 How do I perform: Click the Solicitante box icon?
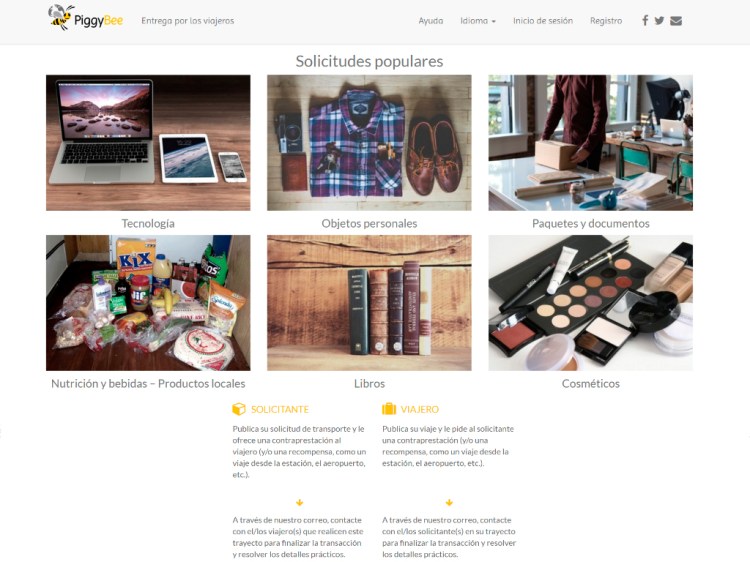pos(239,409)
